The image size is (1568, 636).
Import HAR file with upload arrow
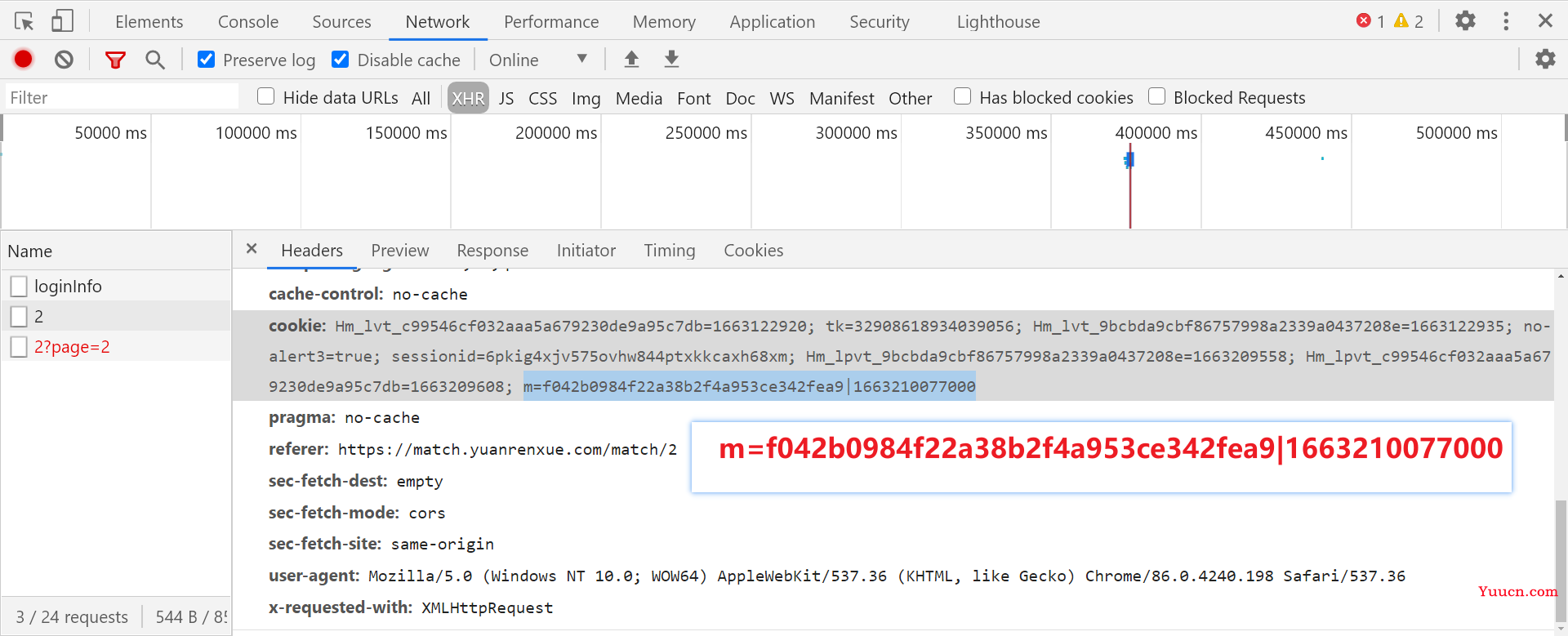point(631,59)
